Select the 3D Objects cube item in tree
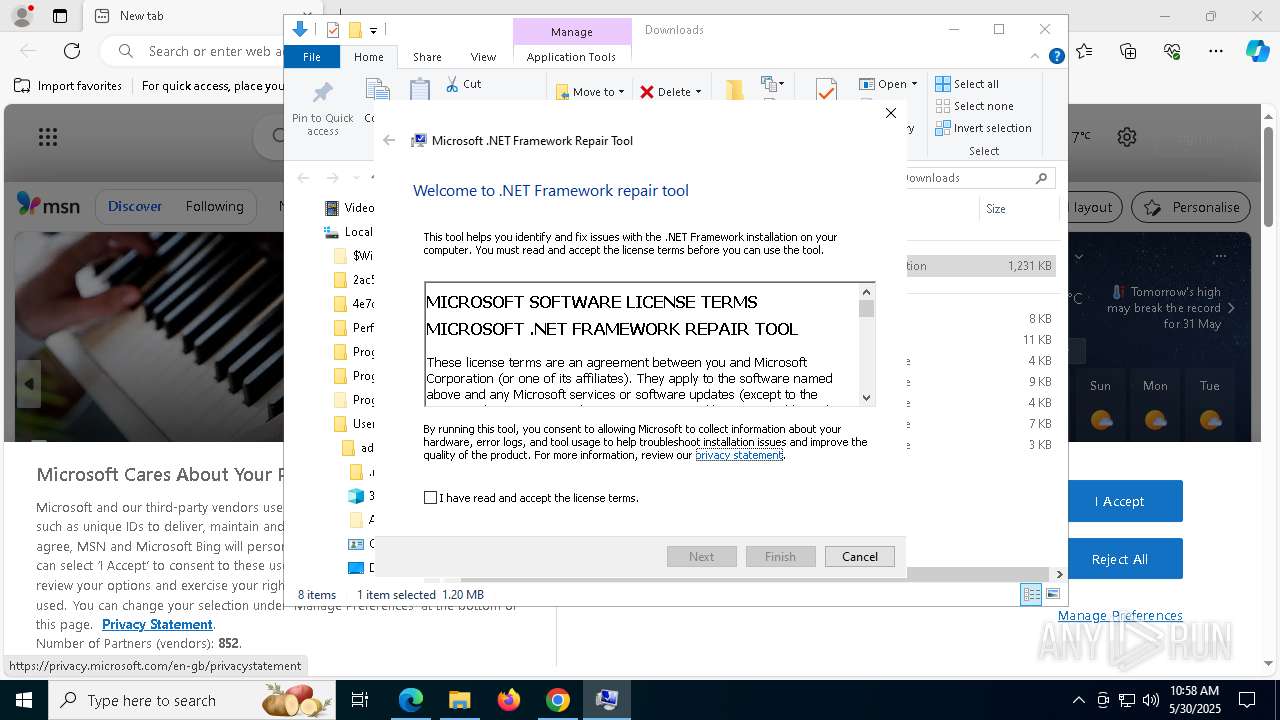The width and height of the screenshot is (1280, 720). coord(361,496)
